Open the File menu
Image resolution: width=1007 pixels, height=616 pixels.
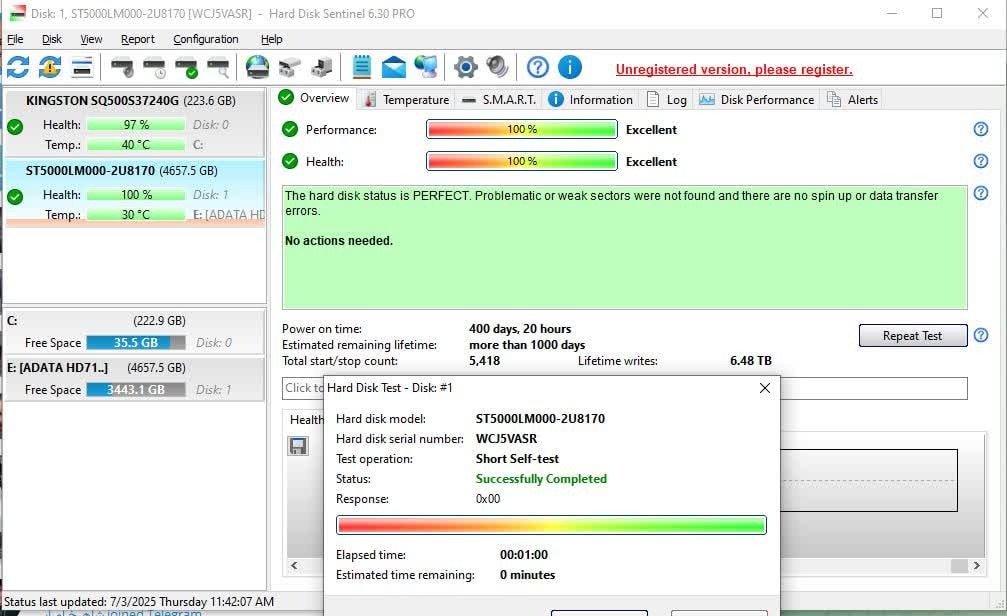click(x=15, y=39)
